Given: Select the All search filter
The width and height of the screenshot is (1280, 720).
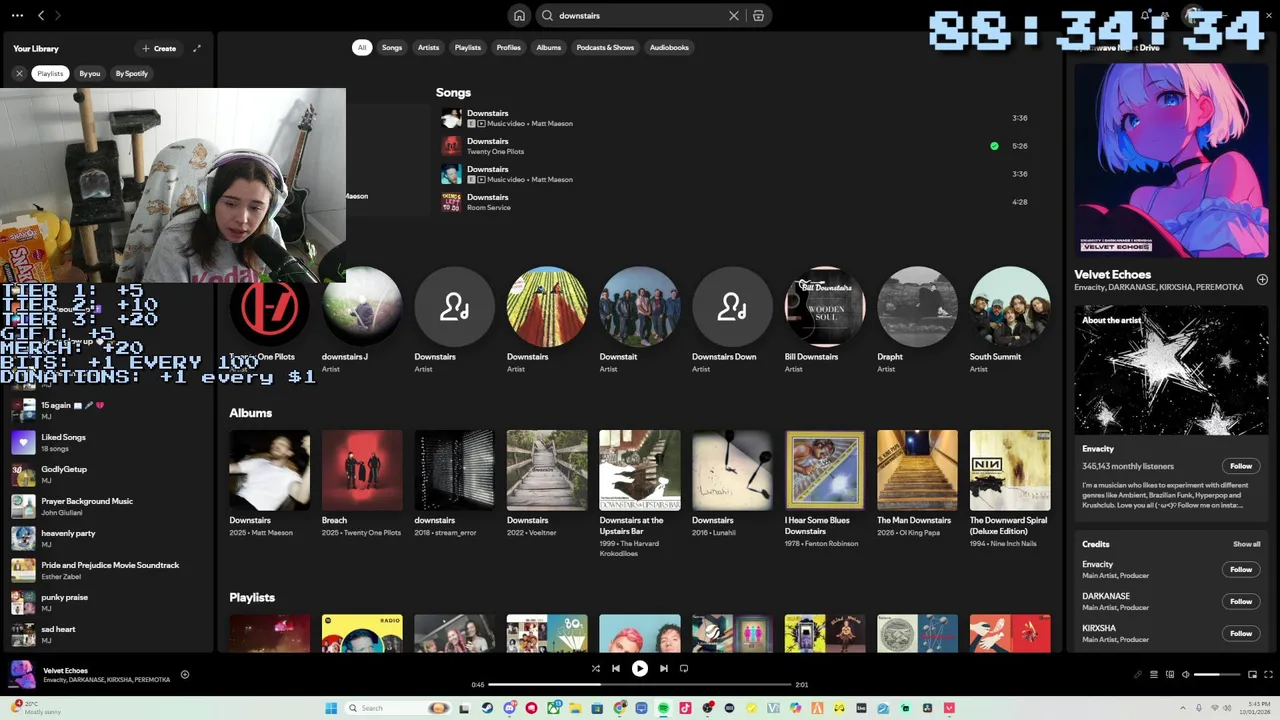Looking at the screenshot, I should [362, 47].
